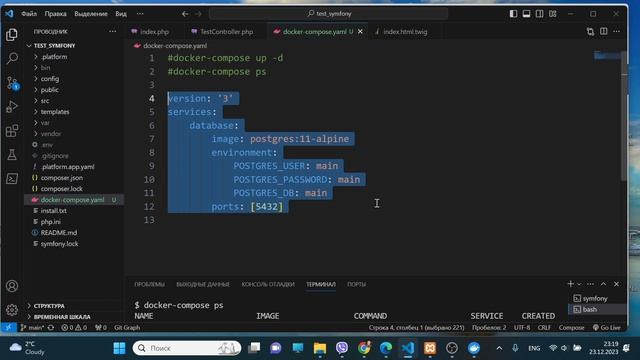The height and width of the screenshot is (360, 640).
Task: Open Run and Debug view
Action: [x=12, y=107]
